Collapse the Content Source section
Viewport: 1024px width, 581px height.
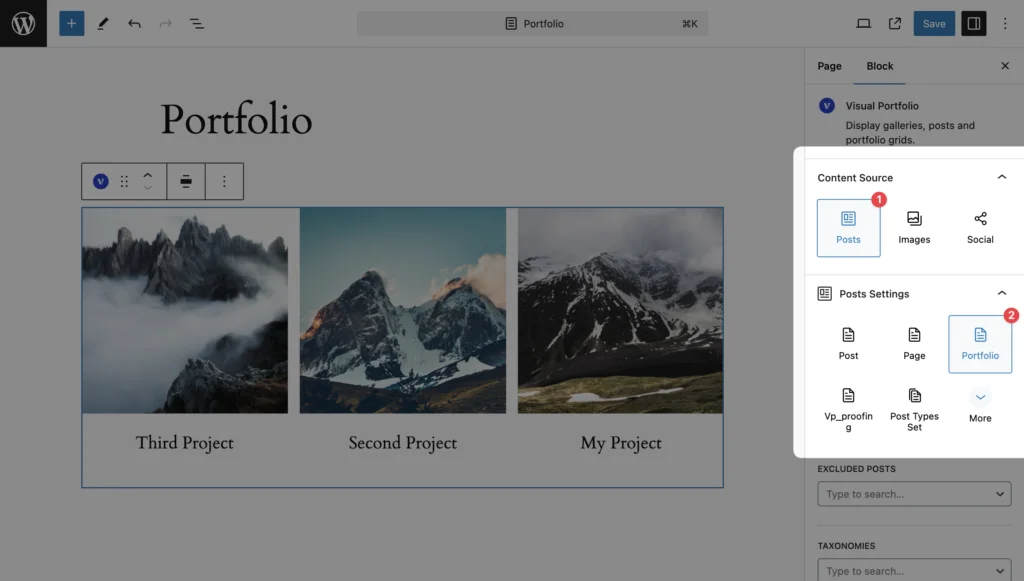1001,178
